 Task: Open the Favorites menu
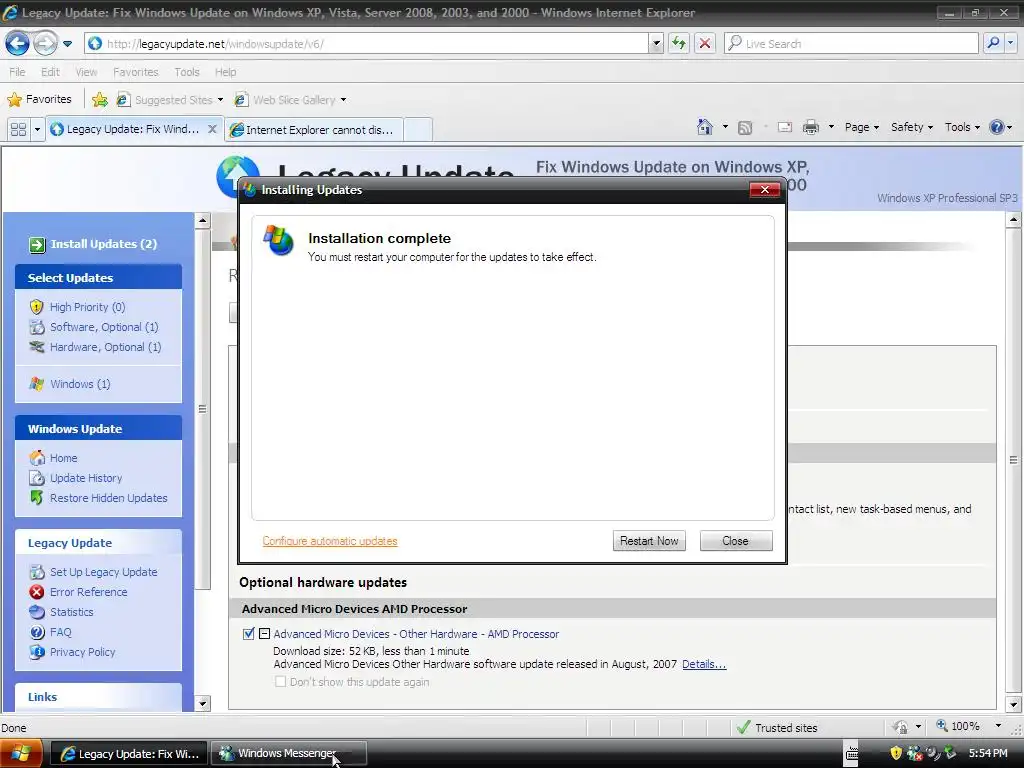tap(135, 72)
